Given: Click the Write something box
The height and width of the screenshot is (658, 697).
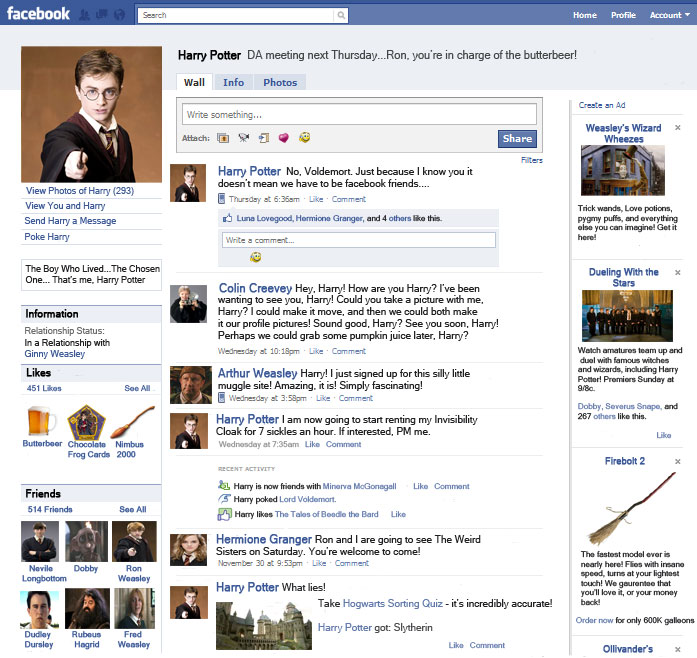Looking at the screenshot, I should point(359,115).
